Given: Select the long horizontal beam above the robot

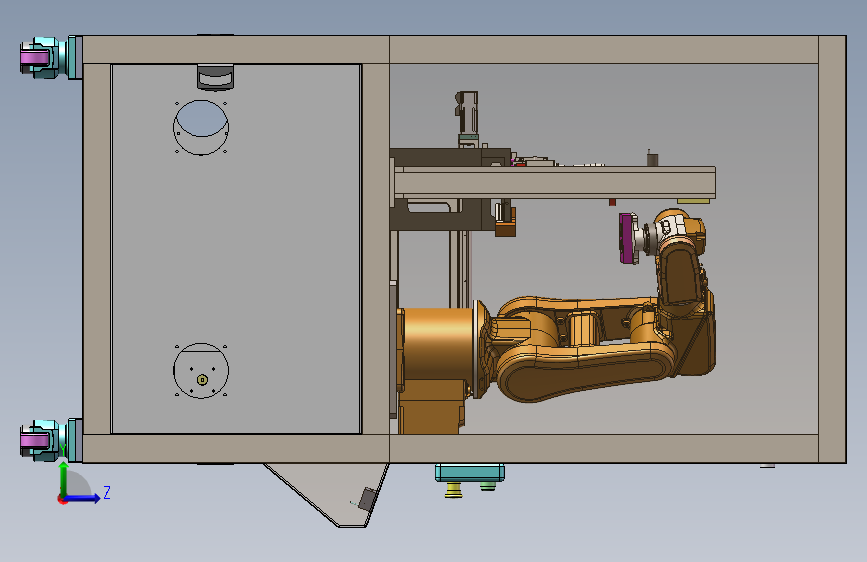Looking at the screenshot, I should point(555,183).
